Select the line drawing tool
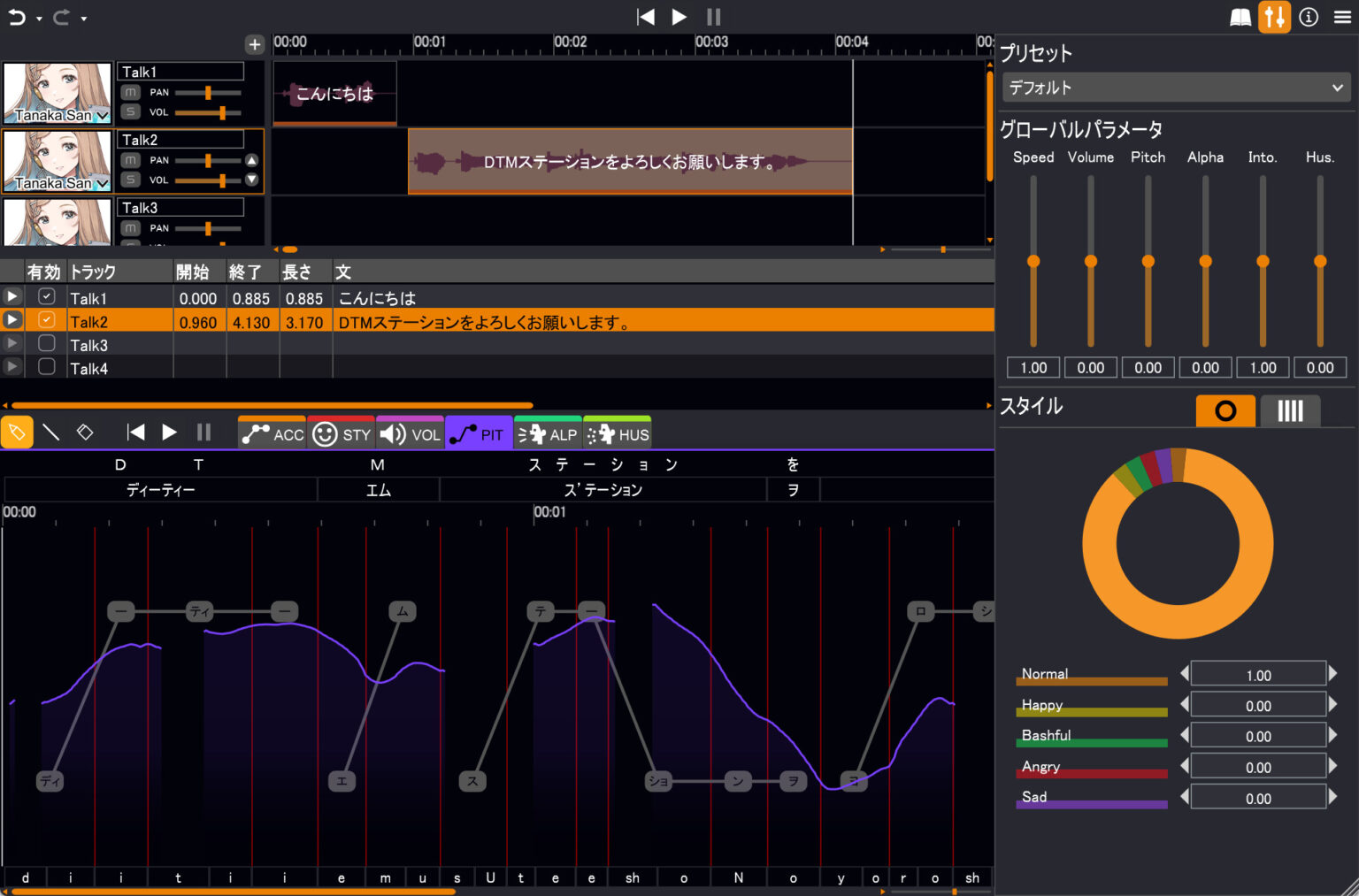Image resolution: width=1359 pixels, height=896 pixels. click(51, 433)
